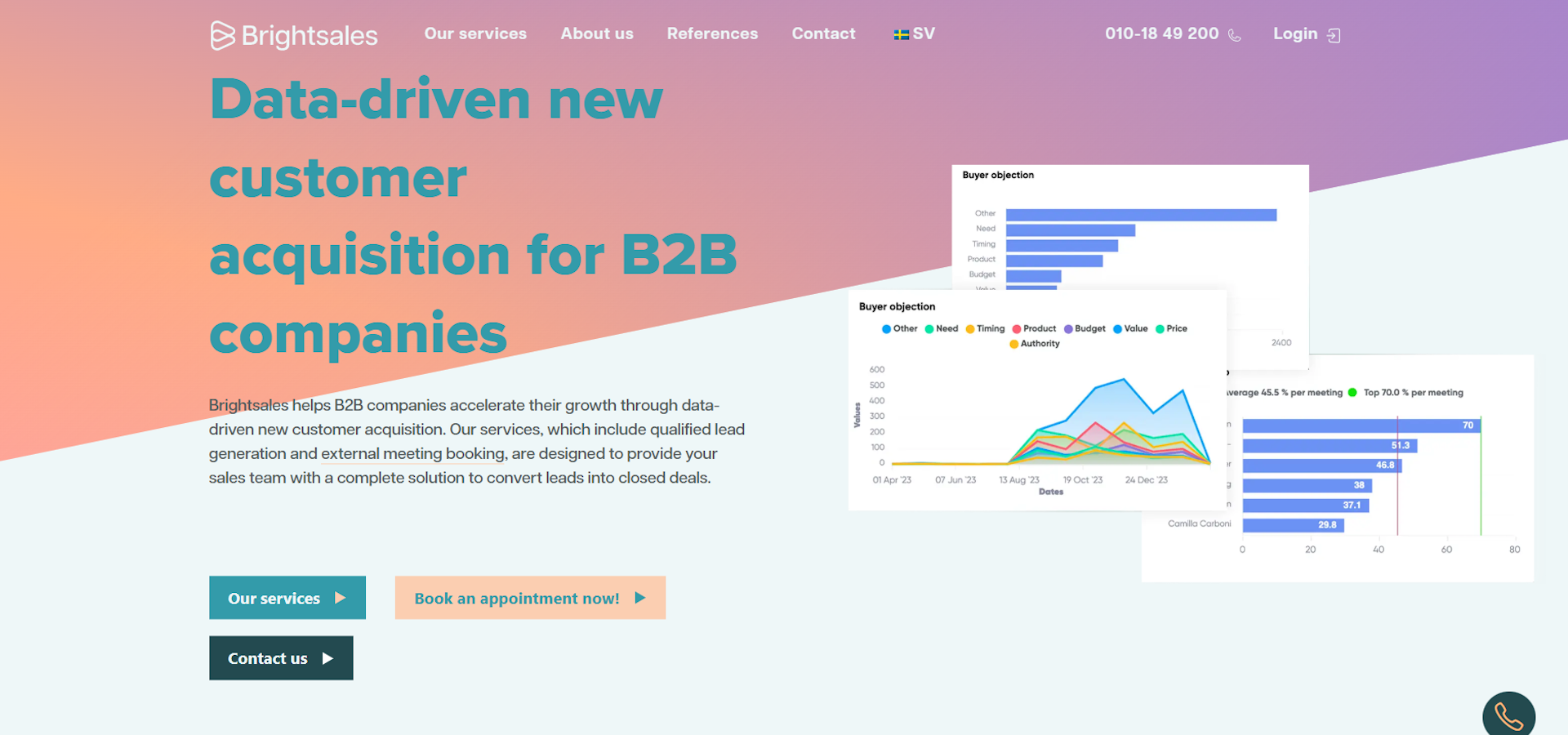Screen dimensions: 1568x735
Task: Follow the external meeting booking link
Action: pyautogui.click(x=413, y=453)
